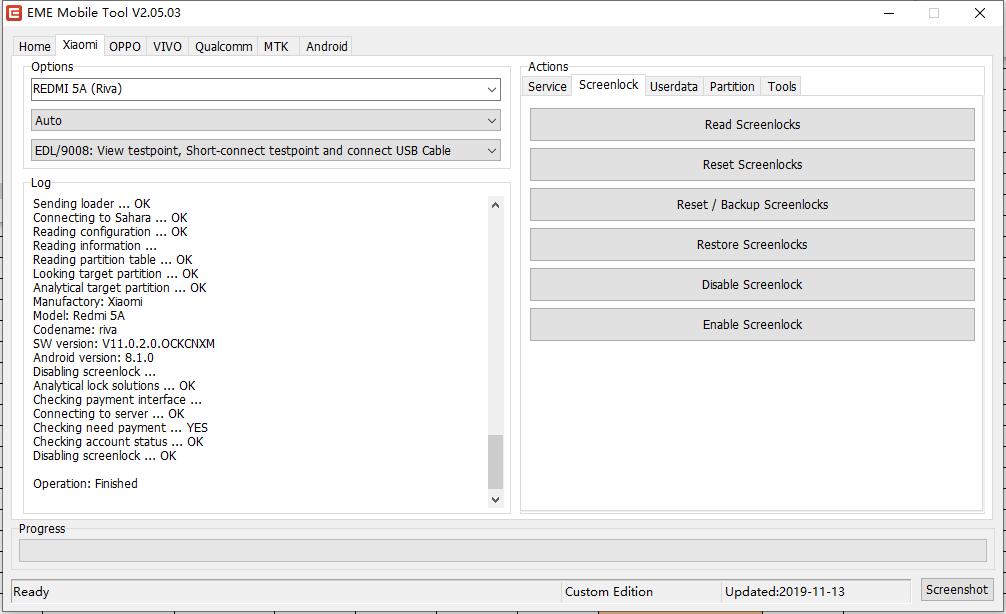This screenshot has width=1006, height=614.
Task: Click the 'Ready' status bar text
Action: (x=31, y=592)
